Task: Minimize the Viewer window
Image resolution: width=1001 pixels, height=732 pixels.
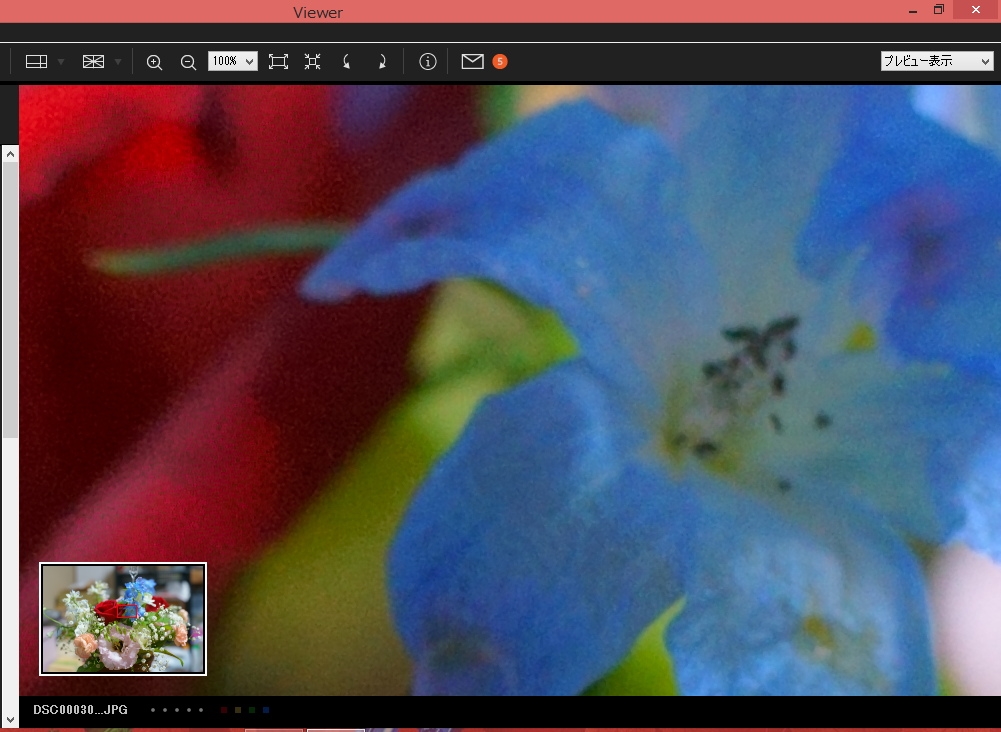Action: 913,11
